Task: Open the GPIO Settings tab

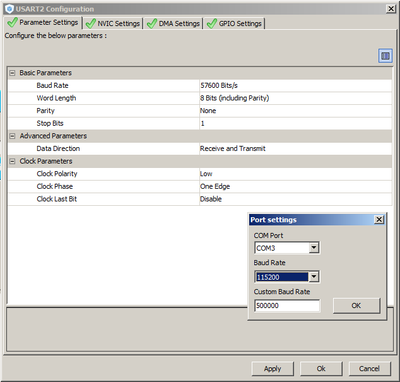Action: pos(234,24)
